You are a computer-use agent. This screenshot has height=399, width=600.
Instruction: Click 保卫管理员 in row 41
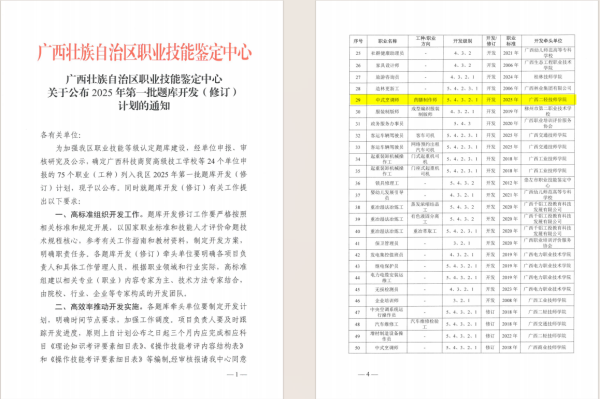[387, 243]
